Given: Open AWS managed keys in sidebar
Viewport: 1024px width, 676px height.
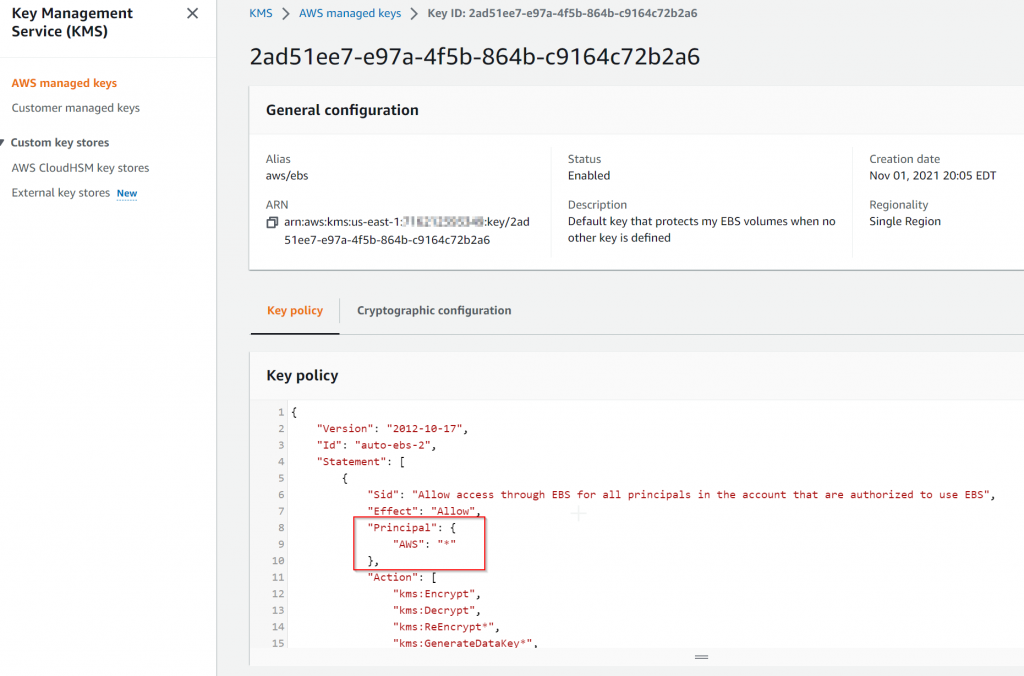Looking at the screenshot, I should tap(64, 83).
